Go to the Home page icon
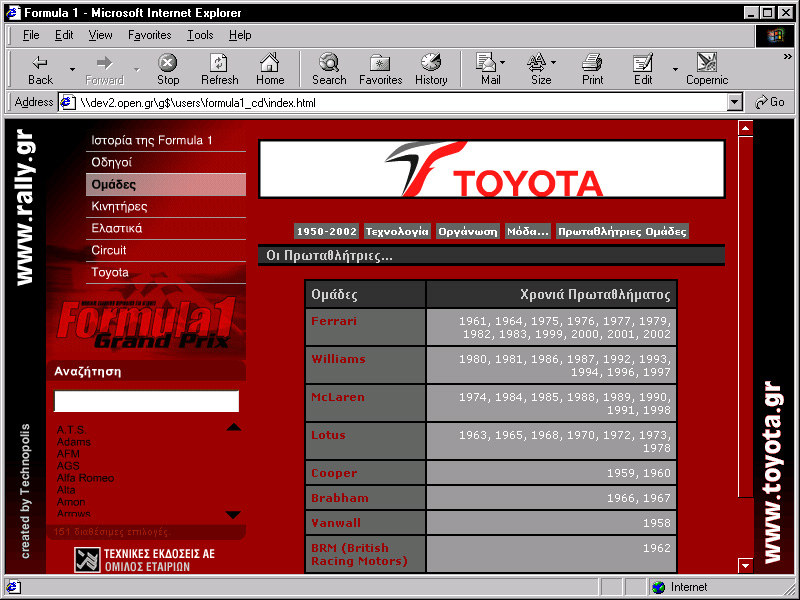The image size is (800, 600). 270,69
